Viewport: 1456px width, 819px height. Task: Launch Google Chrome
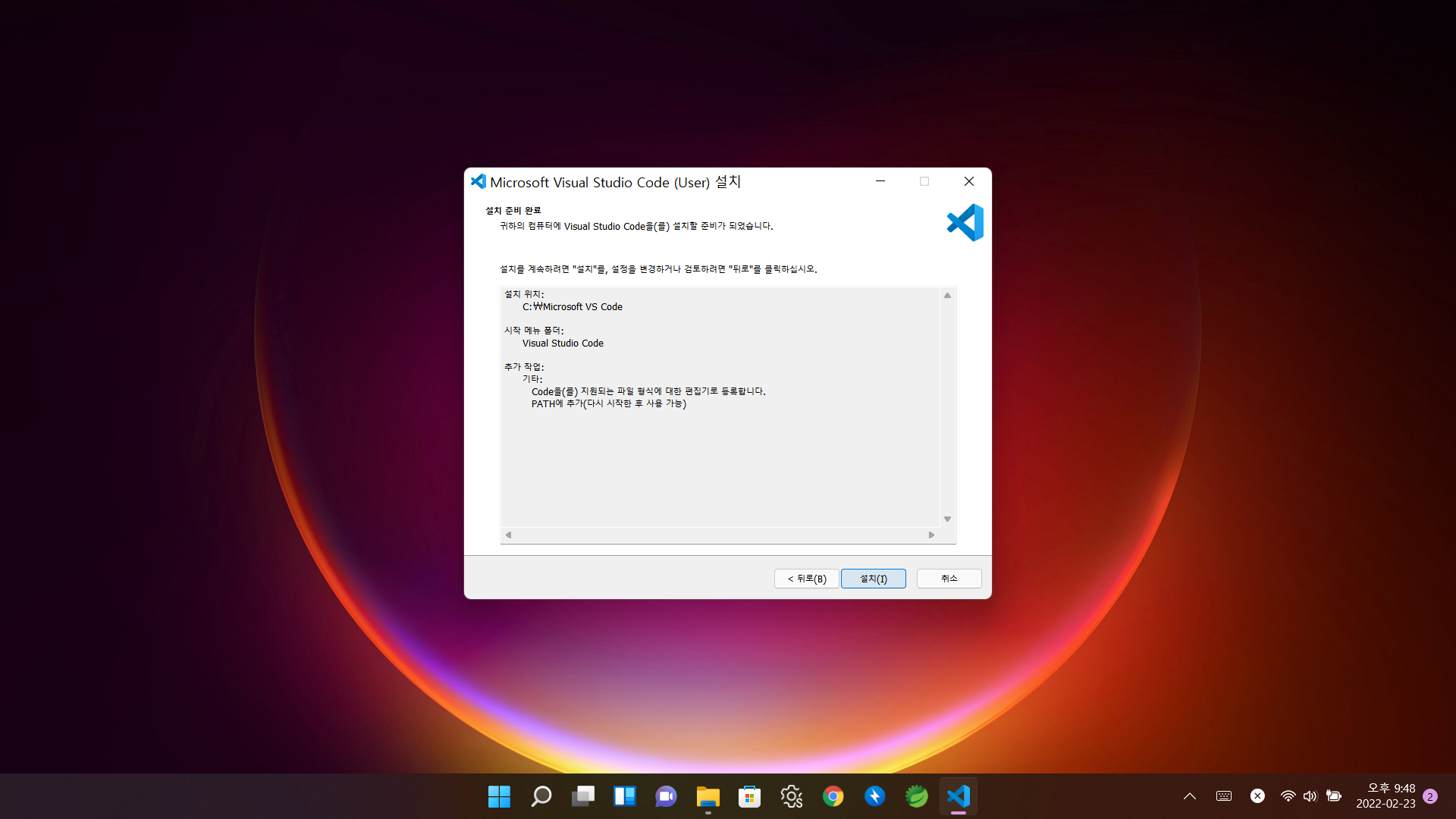[833, 796]
